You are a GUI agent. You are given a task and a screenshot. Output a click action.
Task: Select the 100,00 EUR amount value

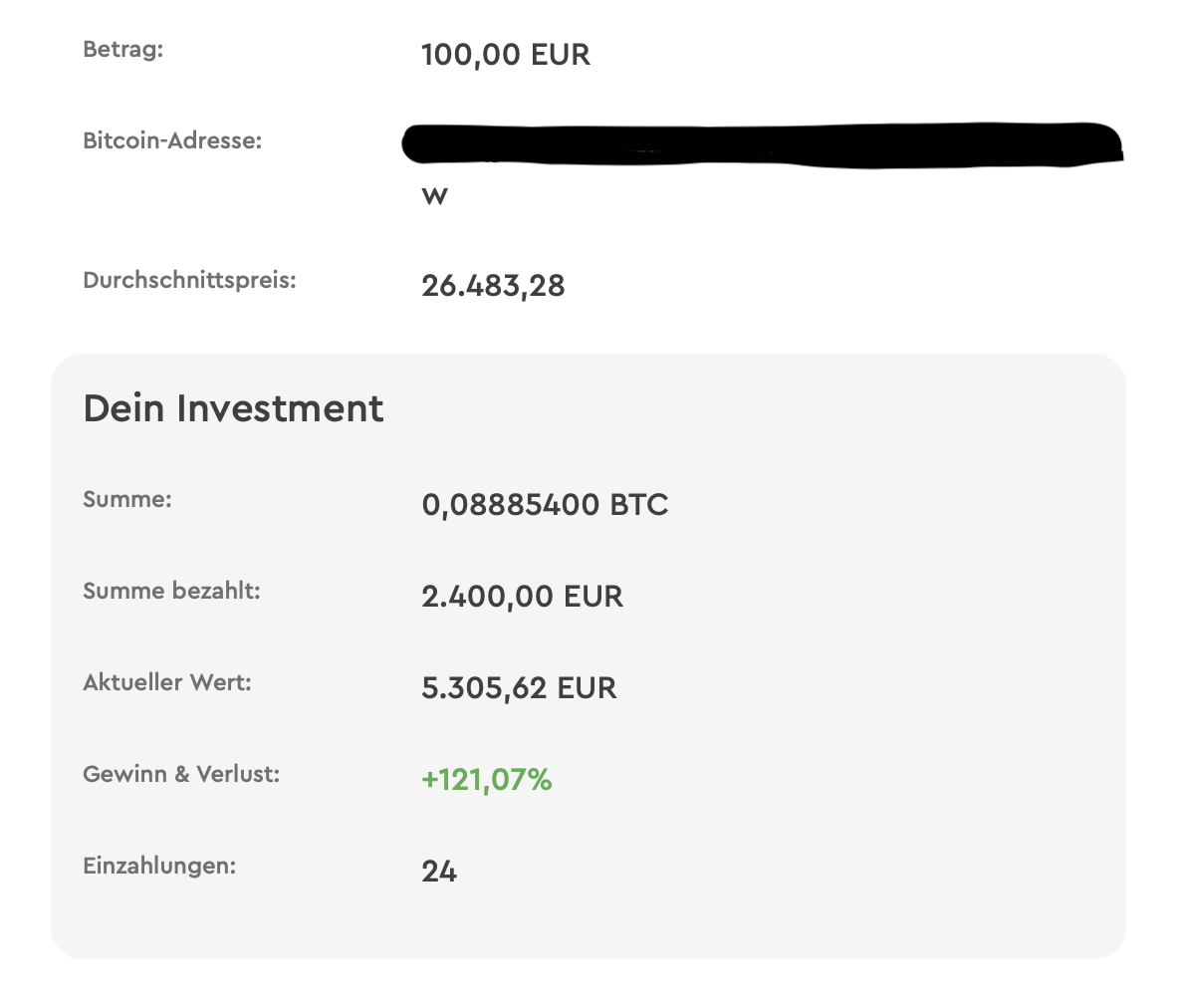[505, 55]
